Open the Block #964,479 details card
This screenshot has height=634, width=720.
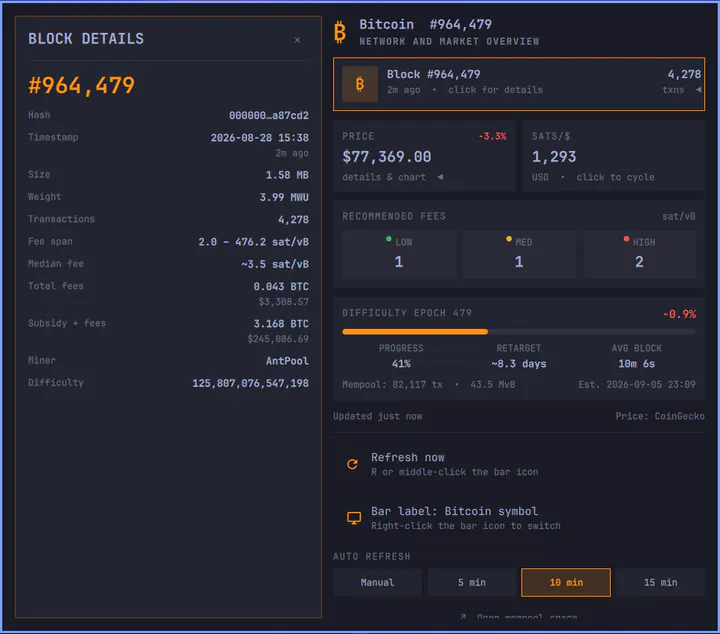coord(519,84)
